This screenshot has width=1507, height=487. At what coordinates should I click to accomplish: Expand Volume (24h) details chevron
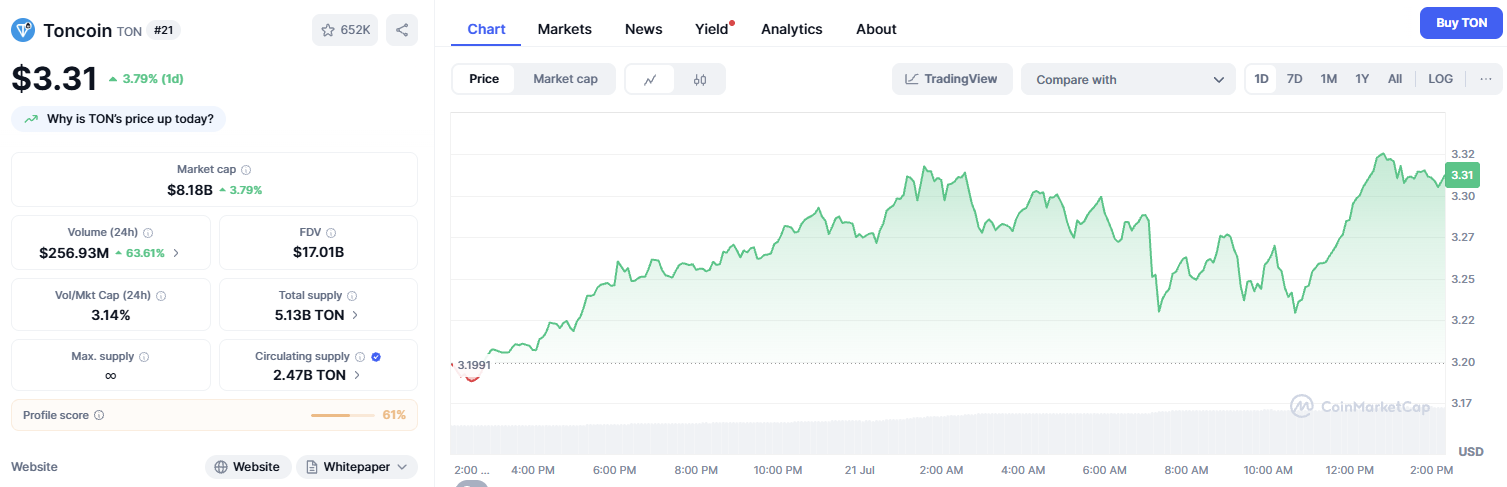177,253
